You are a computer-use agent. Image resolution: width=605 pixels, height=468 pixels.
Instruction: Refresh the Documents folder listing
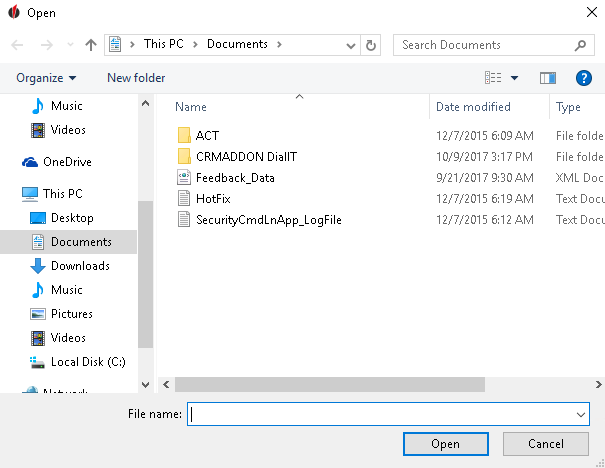[372, 45]
